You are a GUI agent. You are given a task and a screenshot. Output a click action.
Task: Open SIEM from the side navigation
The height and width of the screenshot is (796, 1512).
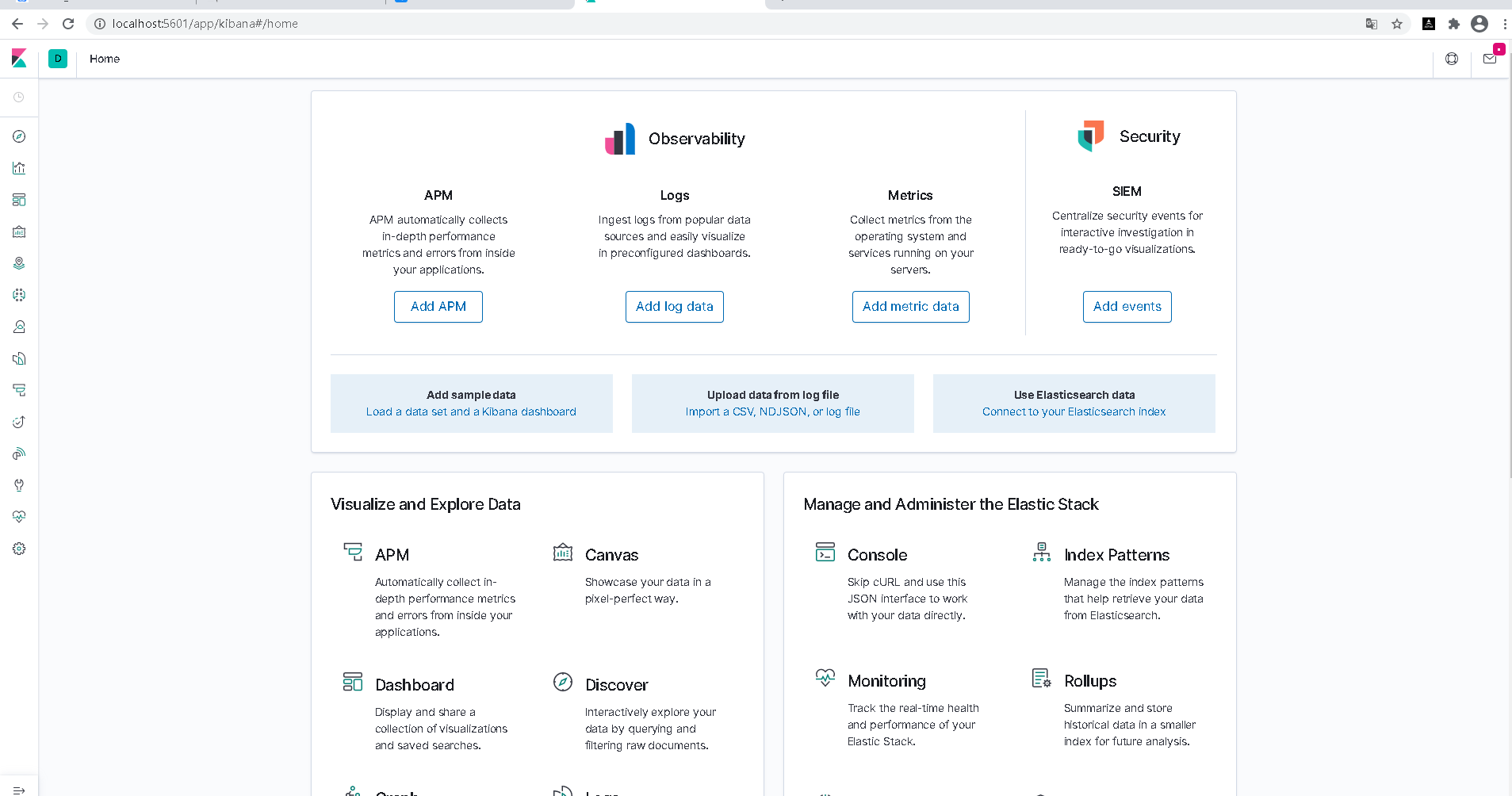pos(19,453)
